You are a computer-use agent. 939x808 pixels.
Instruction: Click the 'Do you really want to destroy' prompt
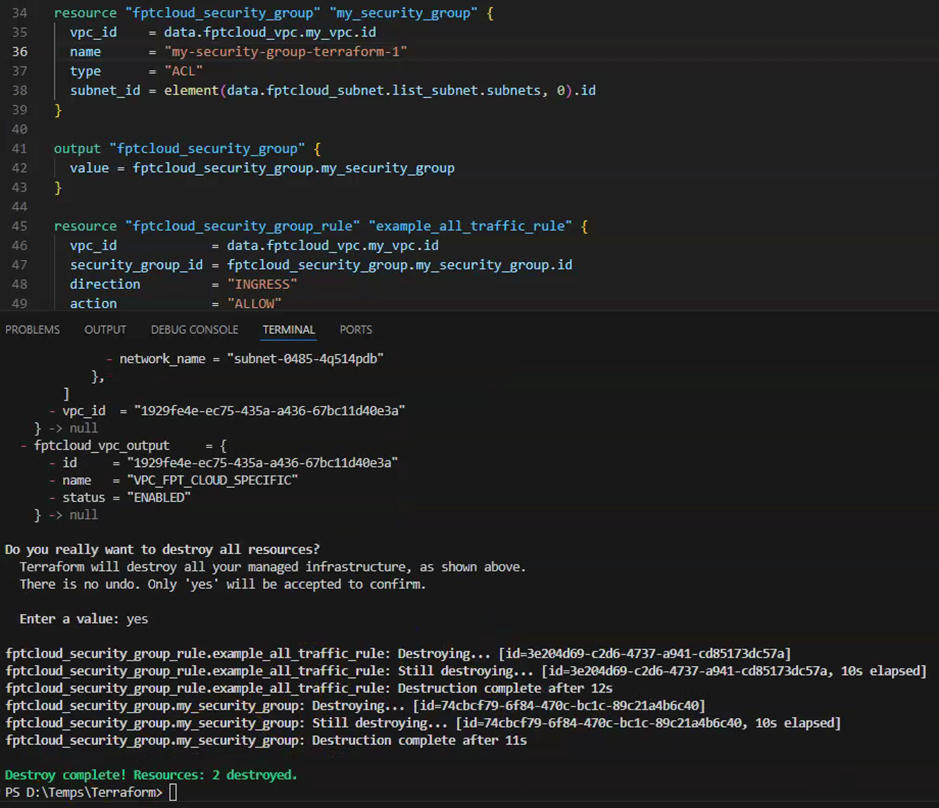point(162,549)
